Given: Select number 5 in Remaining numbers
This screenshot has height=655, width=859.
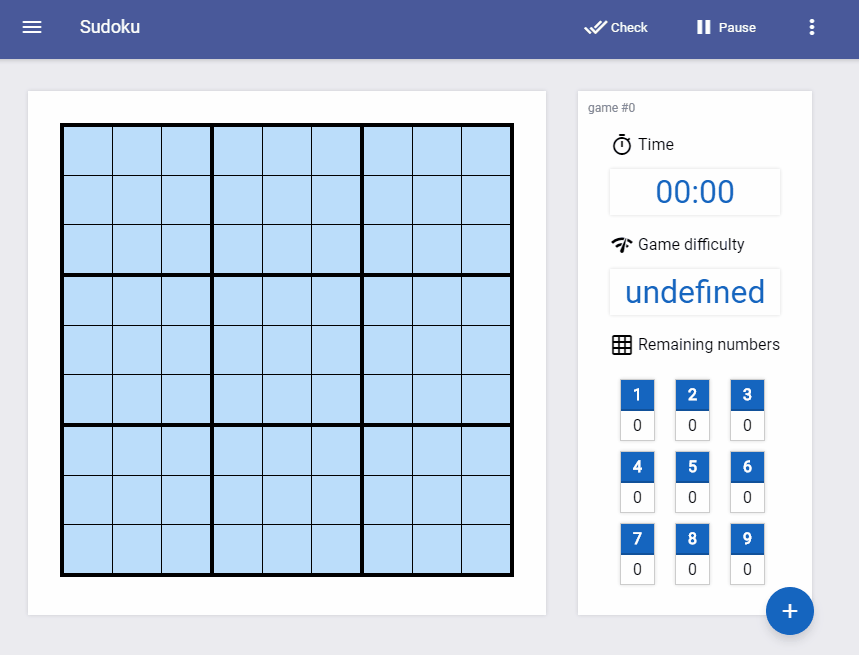Looking at the screenshot, I should (x=692, y=467).
